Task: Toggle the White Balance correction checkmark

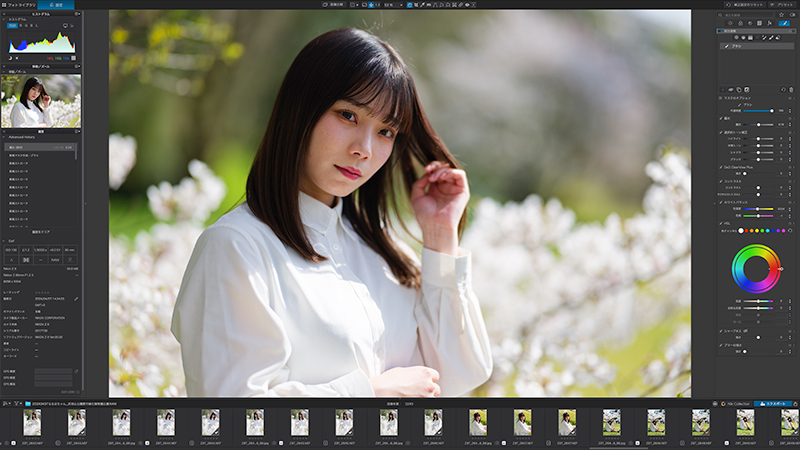Action: [721, 202]
